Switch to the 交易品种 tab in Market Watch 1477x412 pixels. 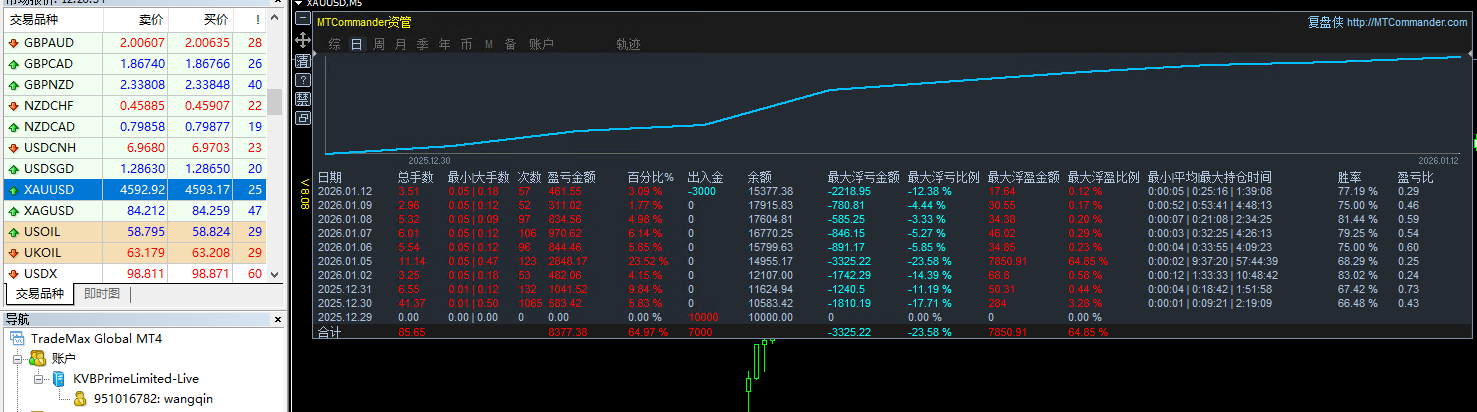point(40,294)
